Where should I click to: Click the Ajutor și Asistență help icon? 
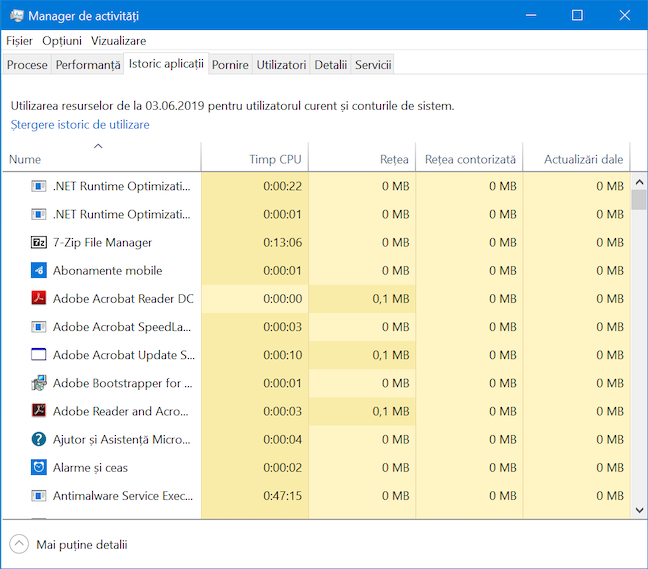point(38,439)
